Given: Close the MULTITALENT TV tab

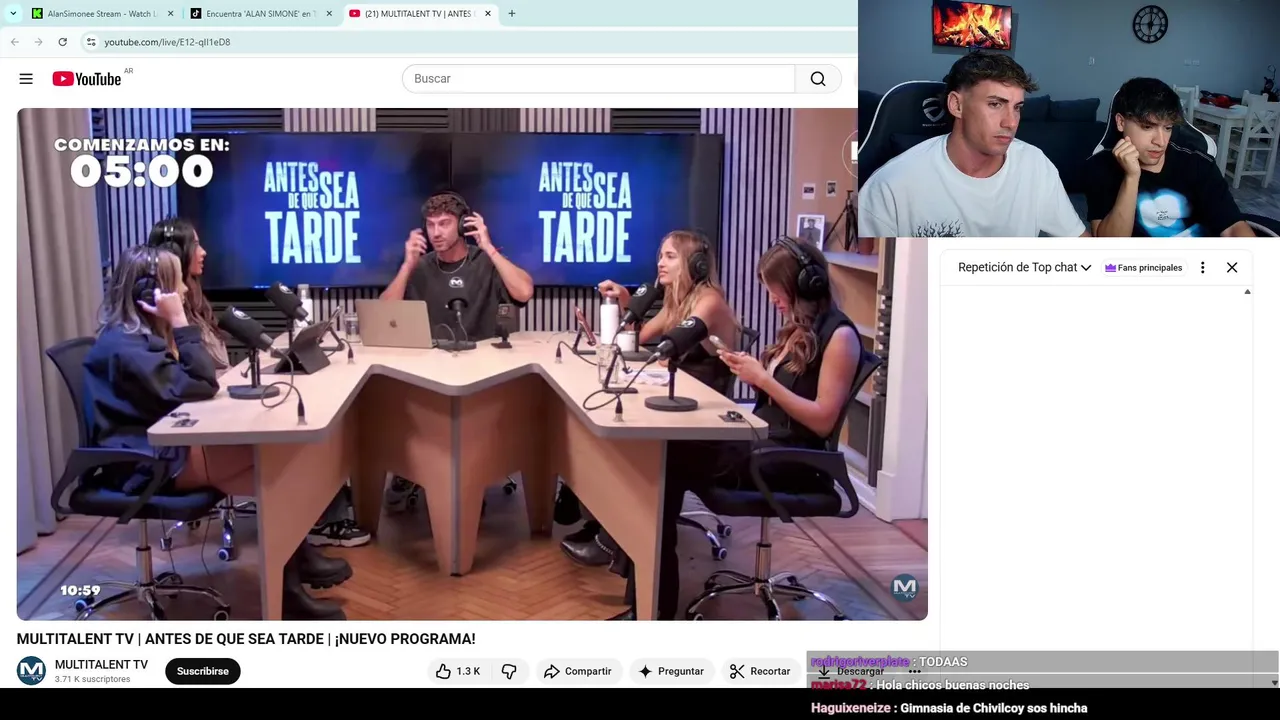Looking at the screenshot, I should tap(488, 14).
